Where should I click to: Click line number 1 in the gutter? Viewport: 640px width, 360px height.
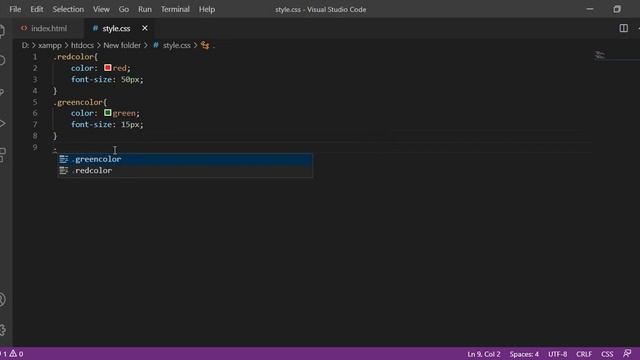click(35, 57)
